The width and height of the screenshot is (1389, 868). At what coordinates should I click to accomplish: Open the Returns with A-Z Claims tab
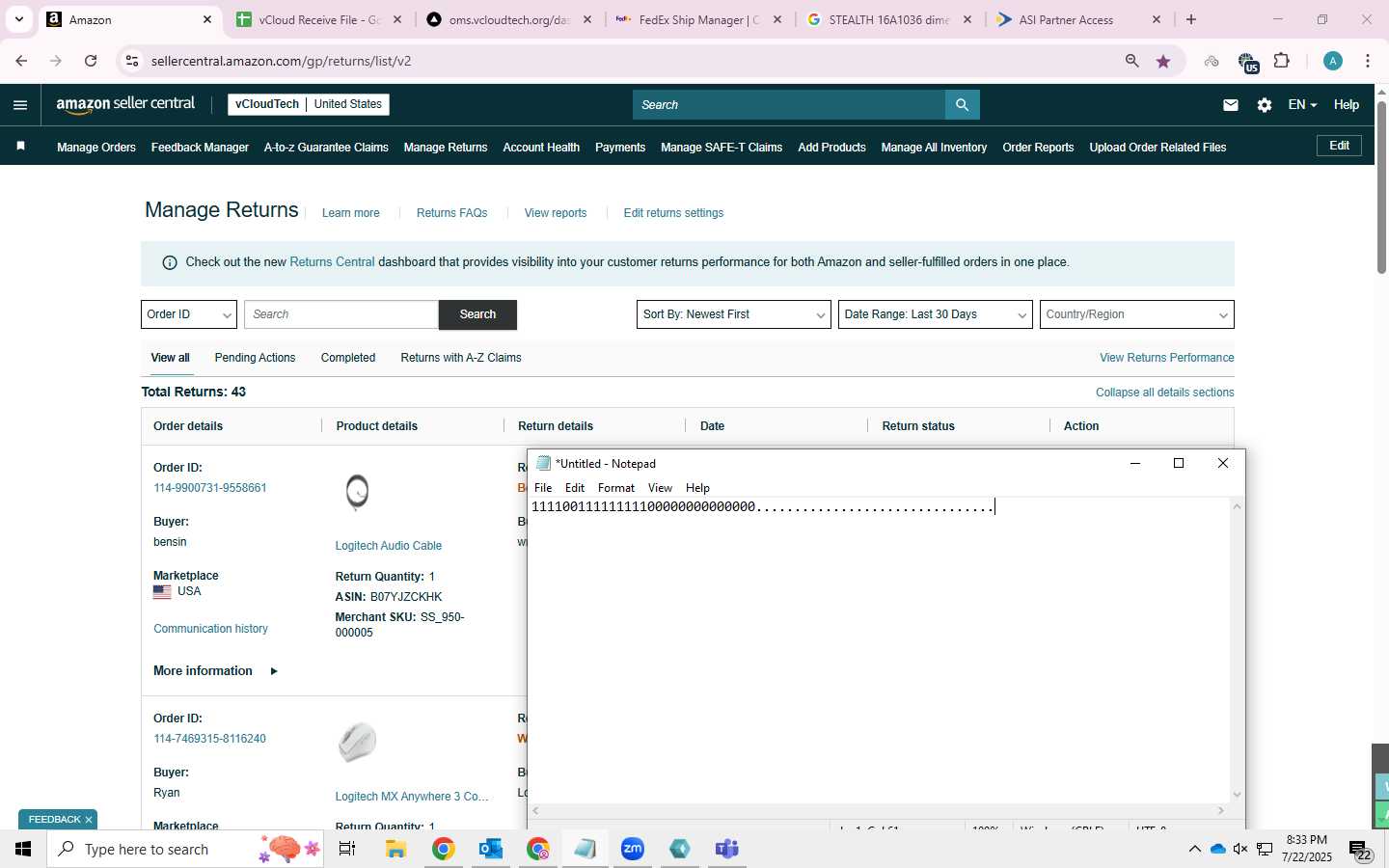point(461,358)
